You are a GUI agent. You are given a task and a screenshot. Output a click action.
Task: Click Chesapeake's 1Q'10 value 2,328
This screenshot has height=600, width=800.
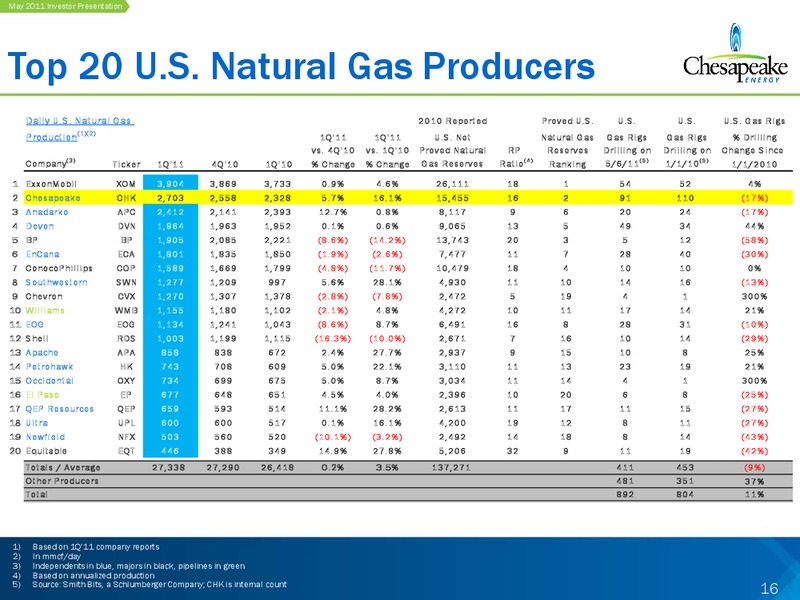coord(278,198)
